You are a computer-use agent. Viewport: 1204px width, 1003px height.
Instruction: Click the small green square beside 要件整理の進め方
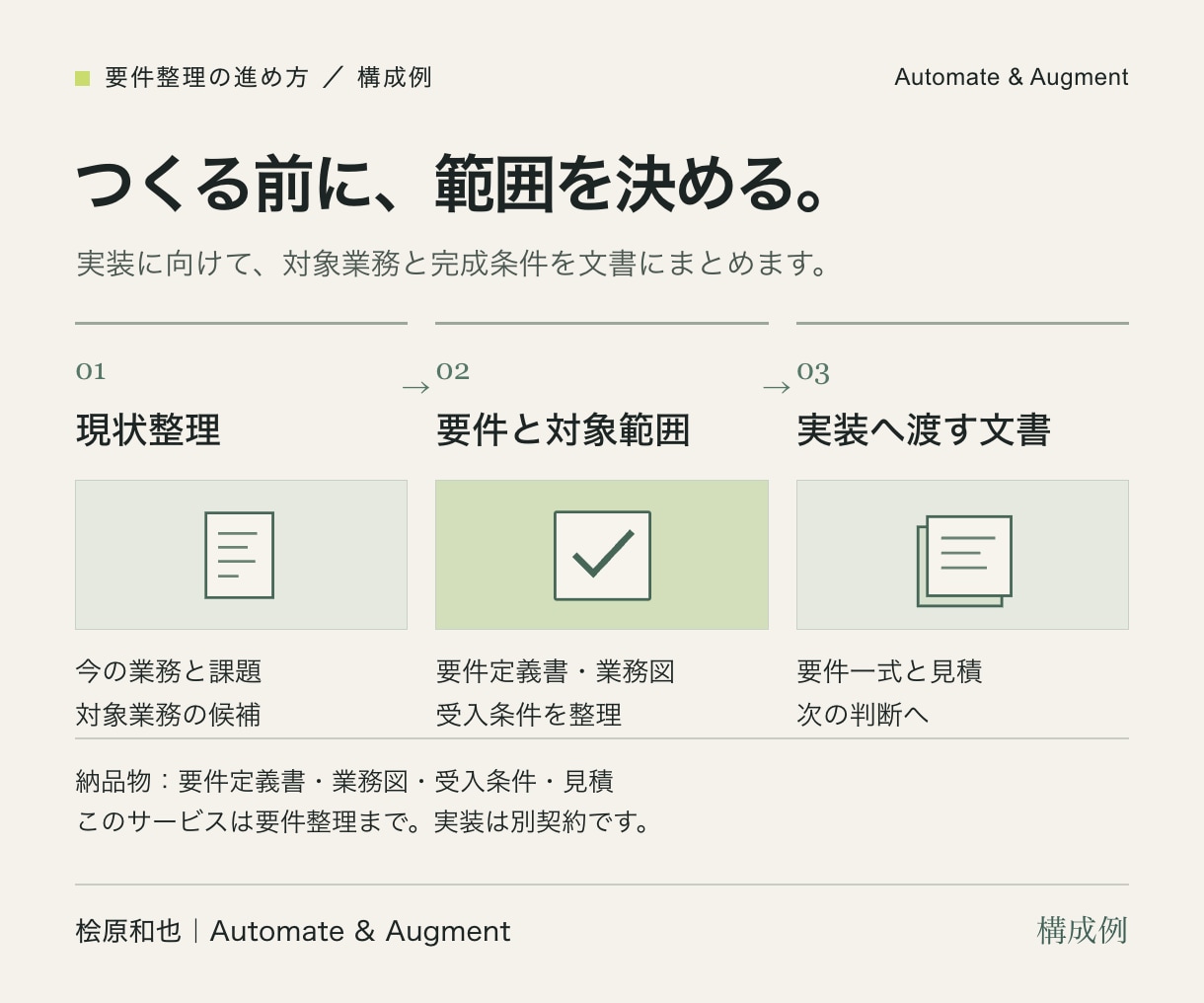83,78
